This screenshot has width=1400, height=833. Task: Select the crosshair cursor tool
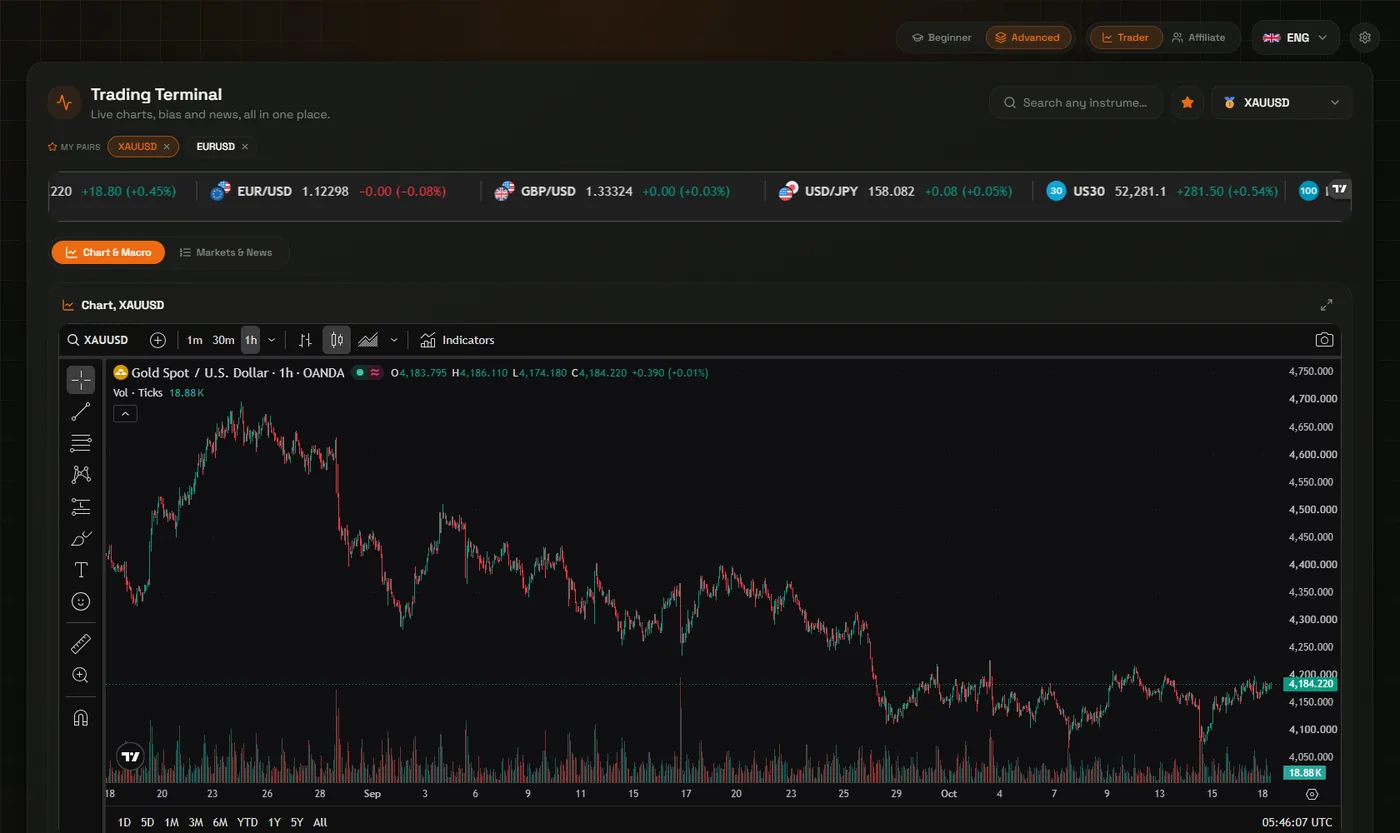pos(81,380)
